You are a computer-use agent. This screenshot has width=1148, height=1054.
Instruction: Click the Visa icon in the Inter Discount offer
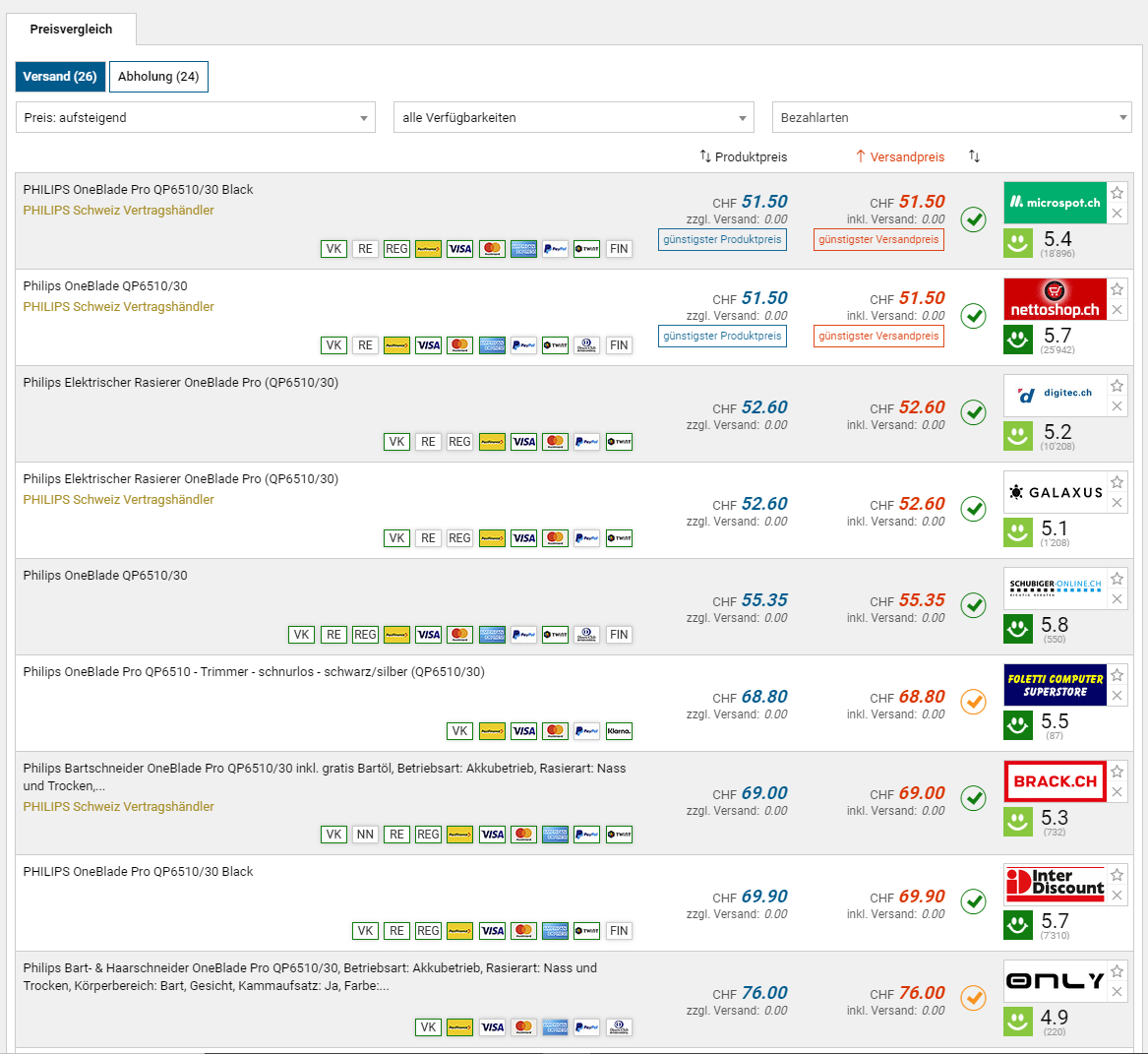[492, 931]
